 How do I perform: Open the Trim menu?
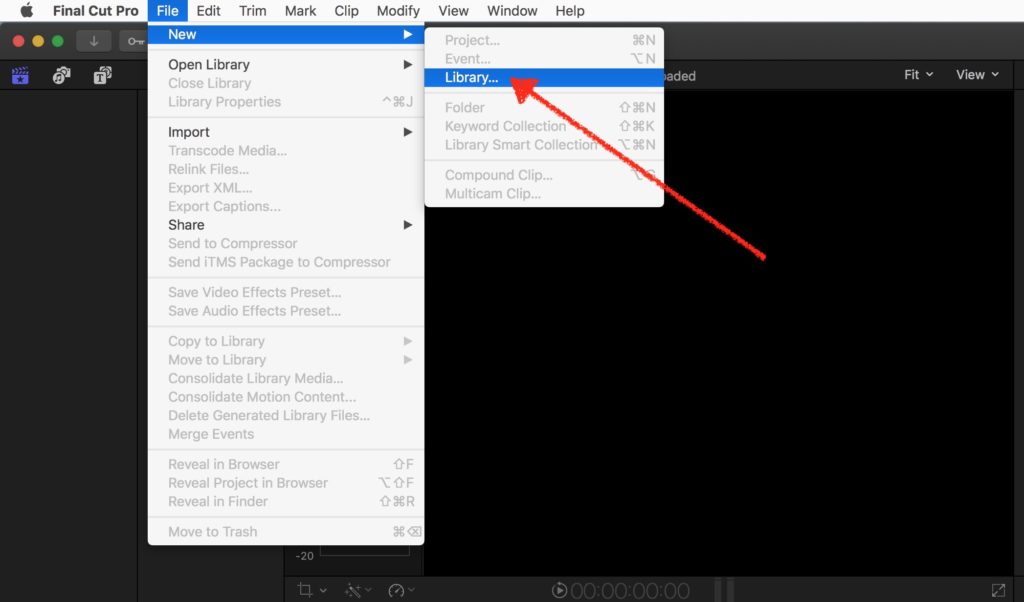pyautogui.click(x=252, y=10)
